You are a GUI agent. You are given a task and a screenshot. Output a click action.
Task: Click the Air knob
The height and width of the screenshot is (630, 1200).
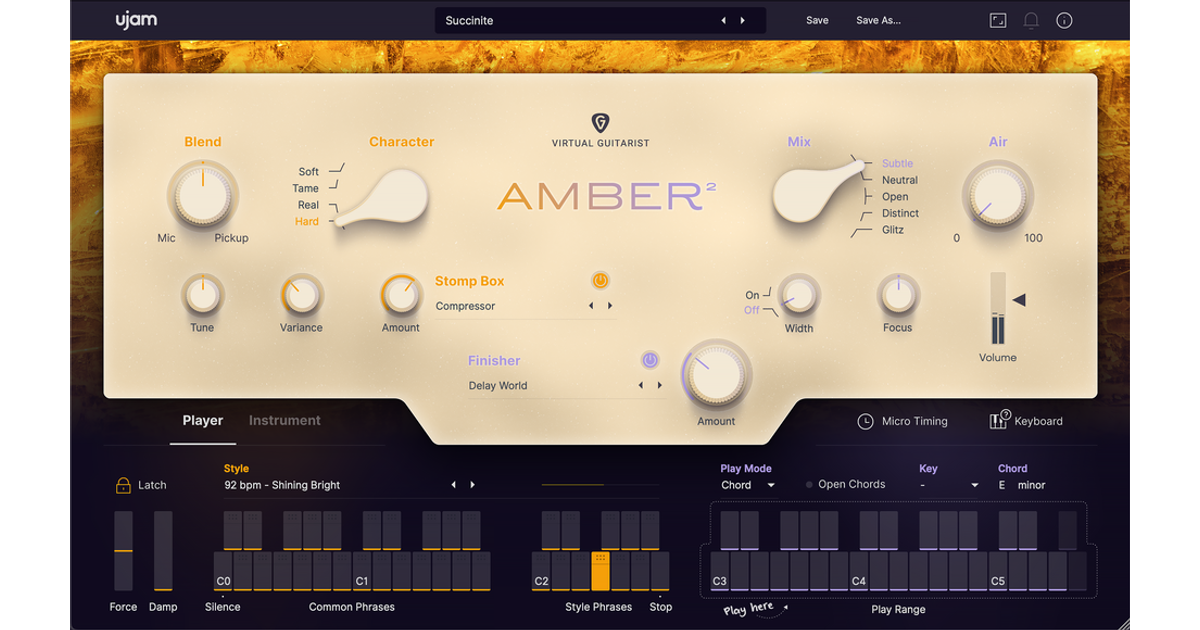click(x=997, y=195)
